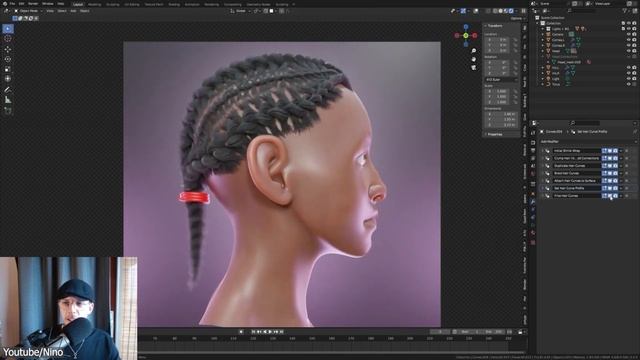Open the Braid Hair Curves modifier options arrow
Image resolution: width=640 pixels, height=360 pixels.
point(621,173)
